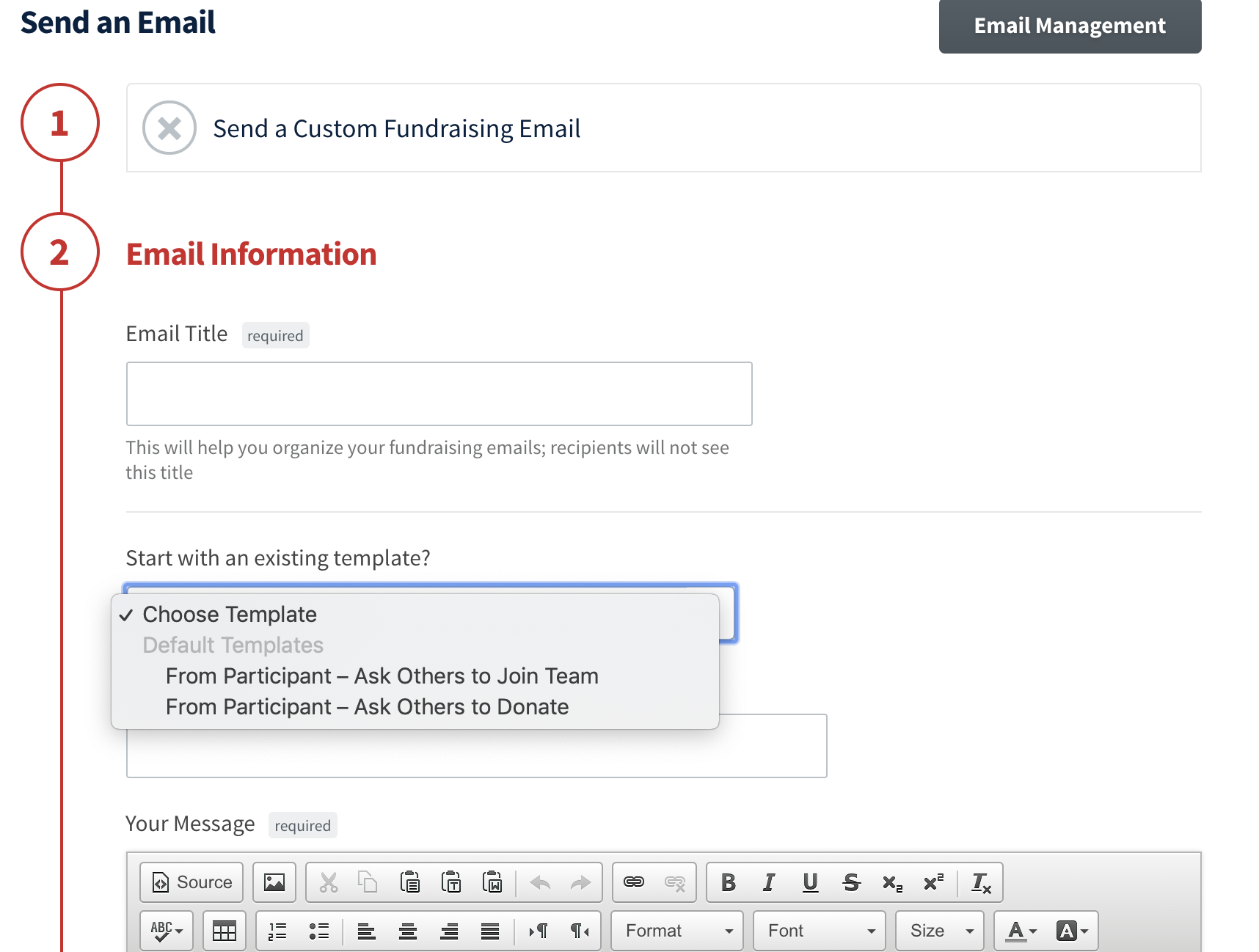
Task: Set text direction left to right
Action: click(539, 931)
